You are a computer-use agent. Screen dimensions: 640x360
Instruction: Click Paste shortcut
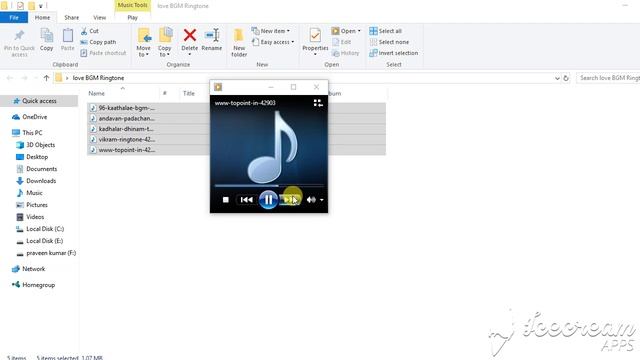pos(103,53)
